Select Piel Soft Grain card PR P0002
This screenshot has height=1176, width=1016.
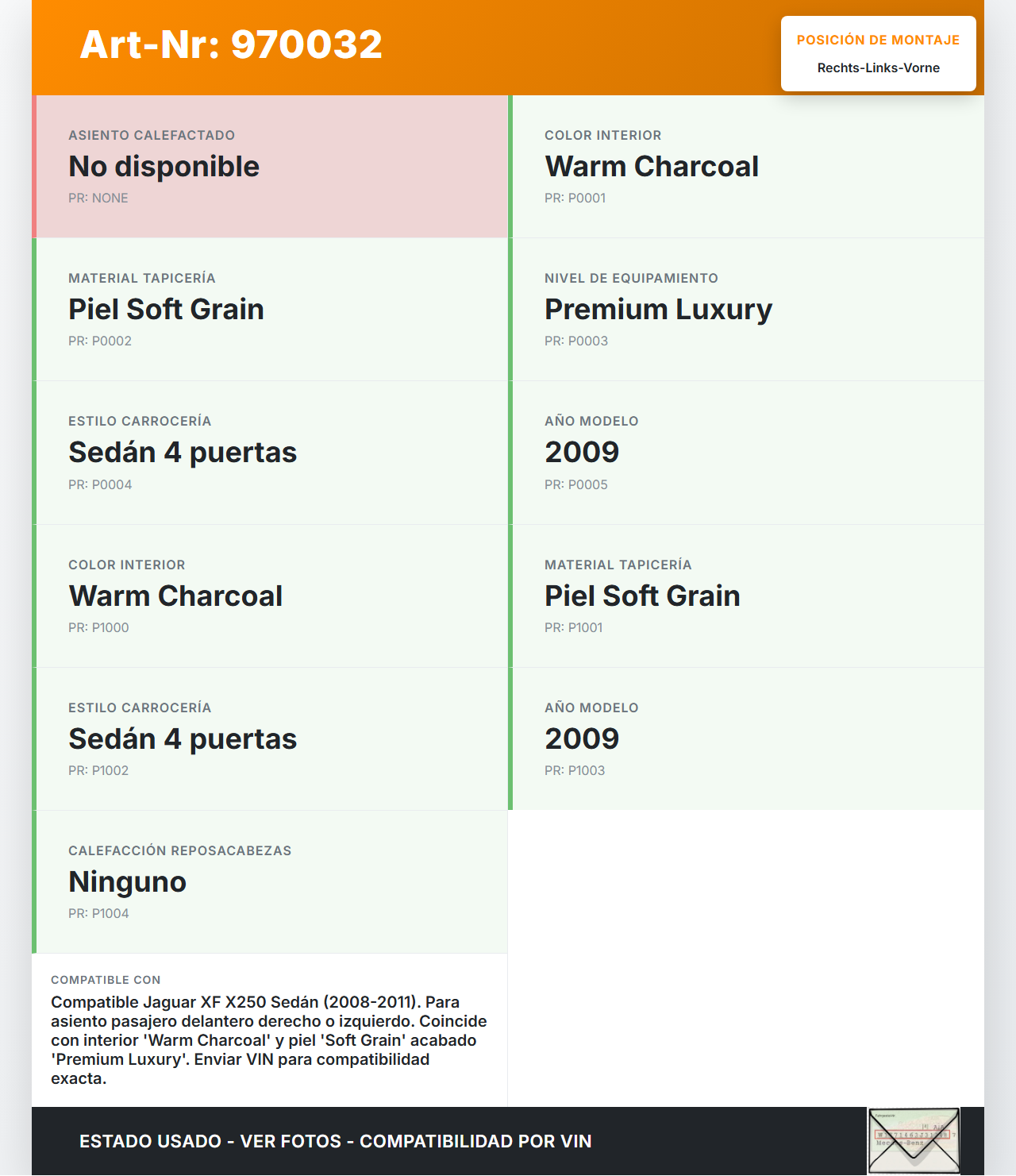[271, 310]
